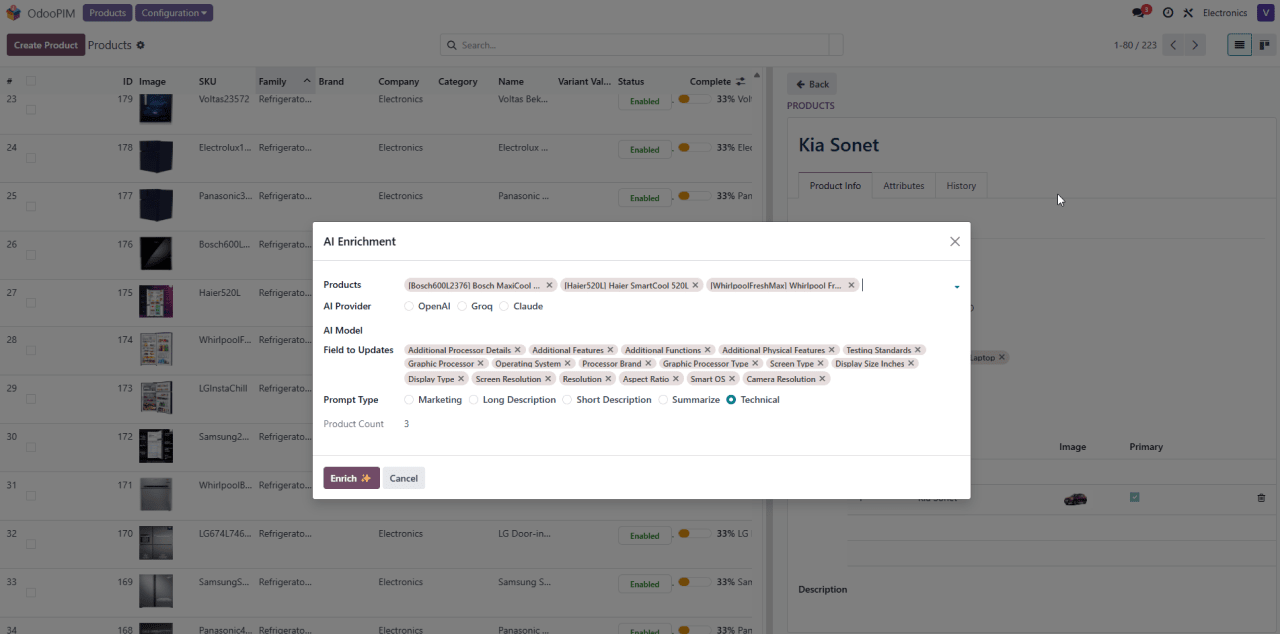This screenshot has width=1280, height=634.
Task: Delete the Testing Standards field tag
Action: click(x=918, y=350)
